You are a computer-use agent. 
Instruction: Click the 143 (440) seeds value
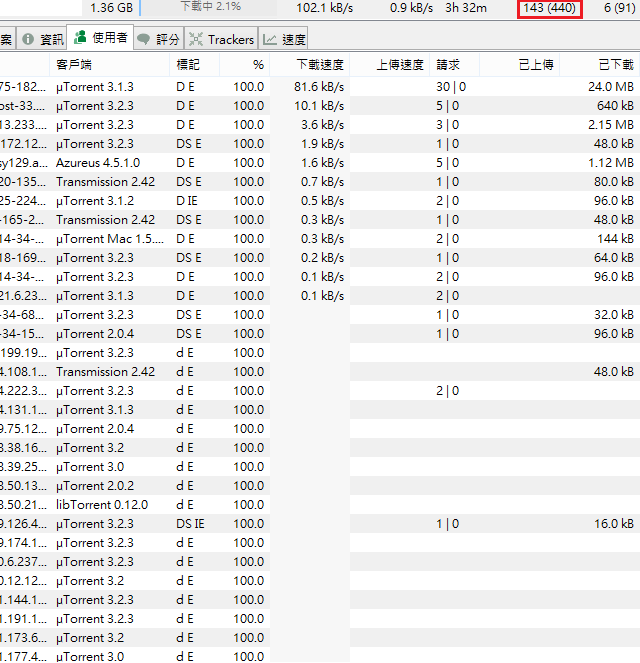pyautogui.click(x=550, y=8)
